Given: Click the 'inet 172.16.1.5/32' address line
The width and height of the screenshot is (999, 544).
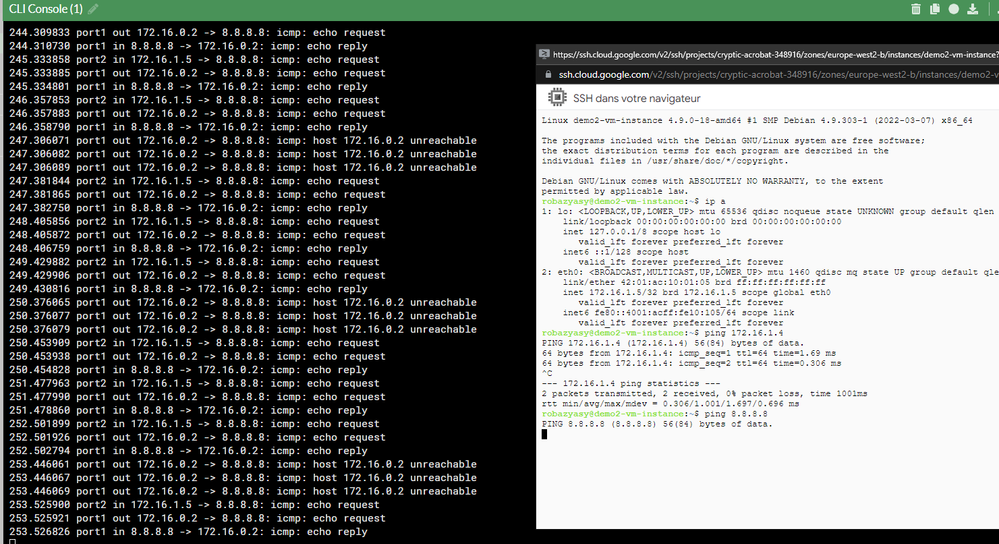Looking at the screenshot, I should (696, 292).
